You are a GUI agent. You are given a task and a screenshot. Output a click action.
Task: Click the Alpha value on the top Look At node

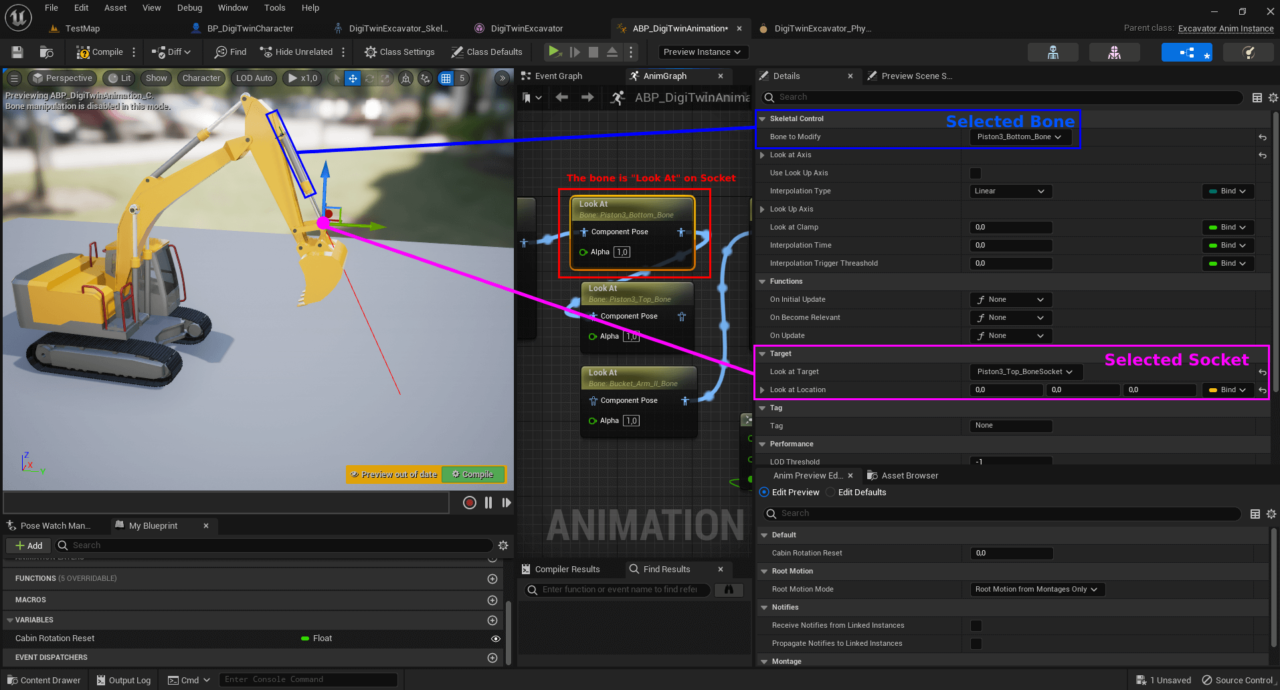621,252
